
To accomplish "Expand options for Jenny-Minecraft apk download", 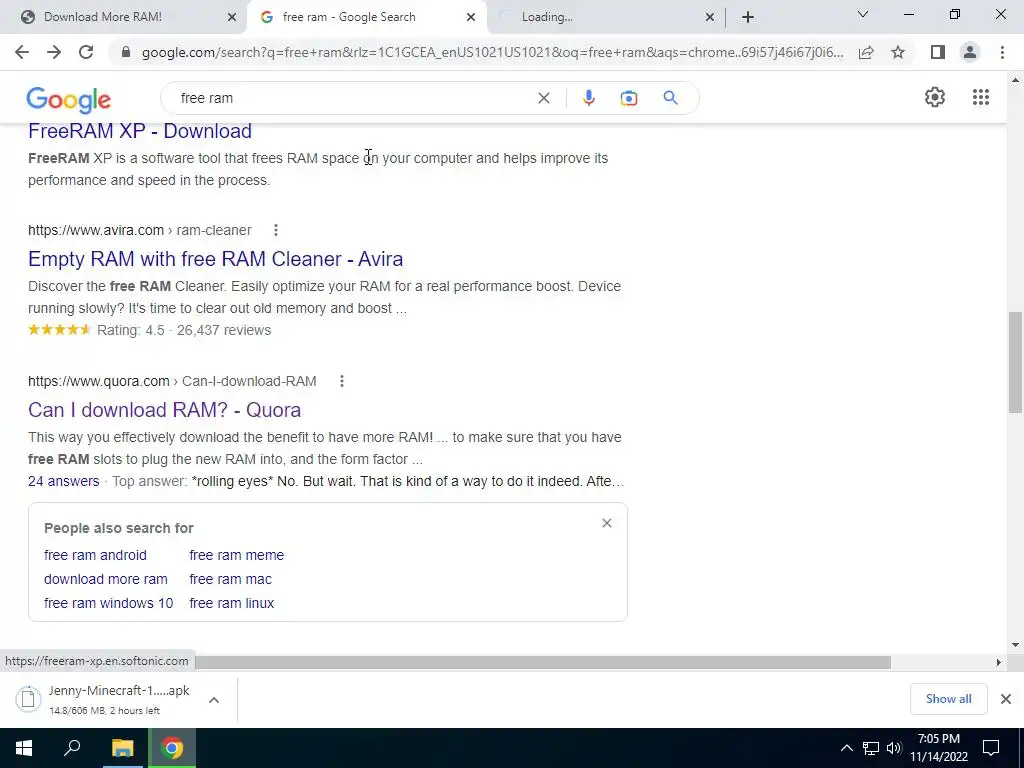I will coord(214,699).
